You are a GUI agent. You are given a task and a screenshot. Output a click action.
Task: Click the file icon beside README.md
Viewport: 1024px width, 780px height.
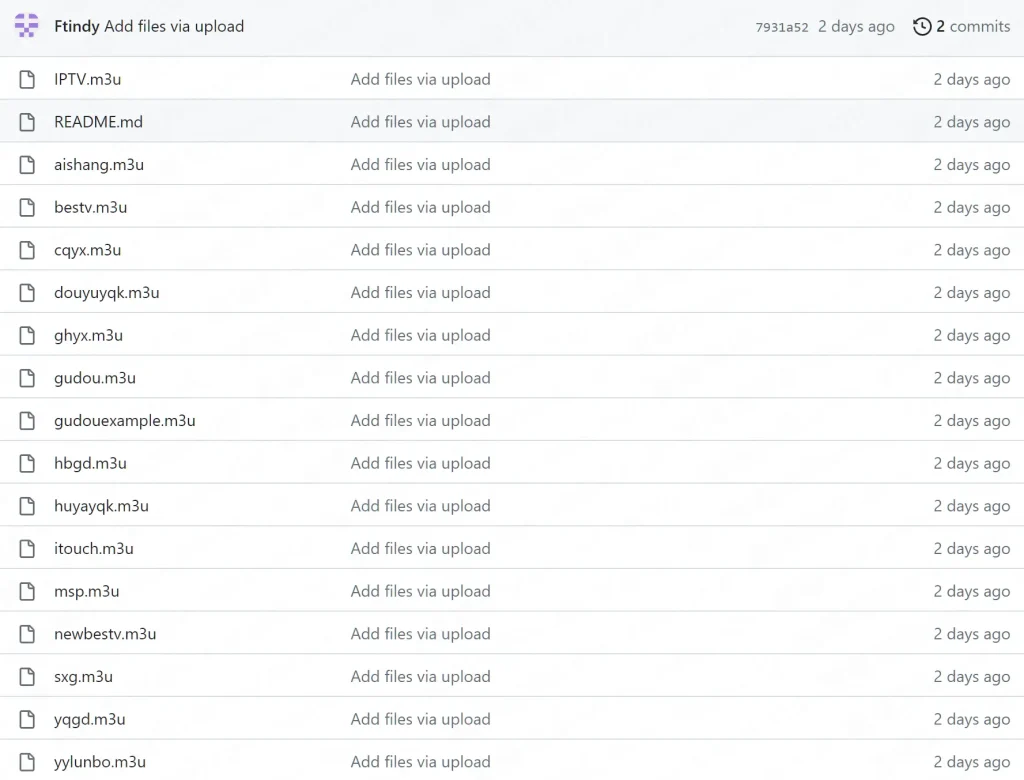click(27, 122)
